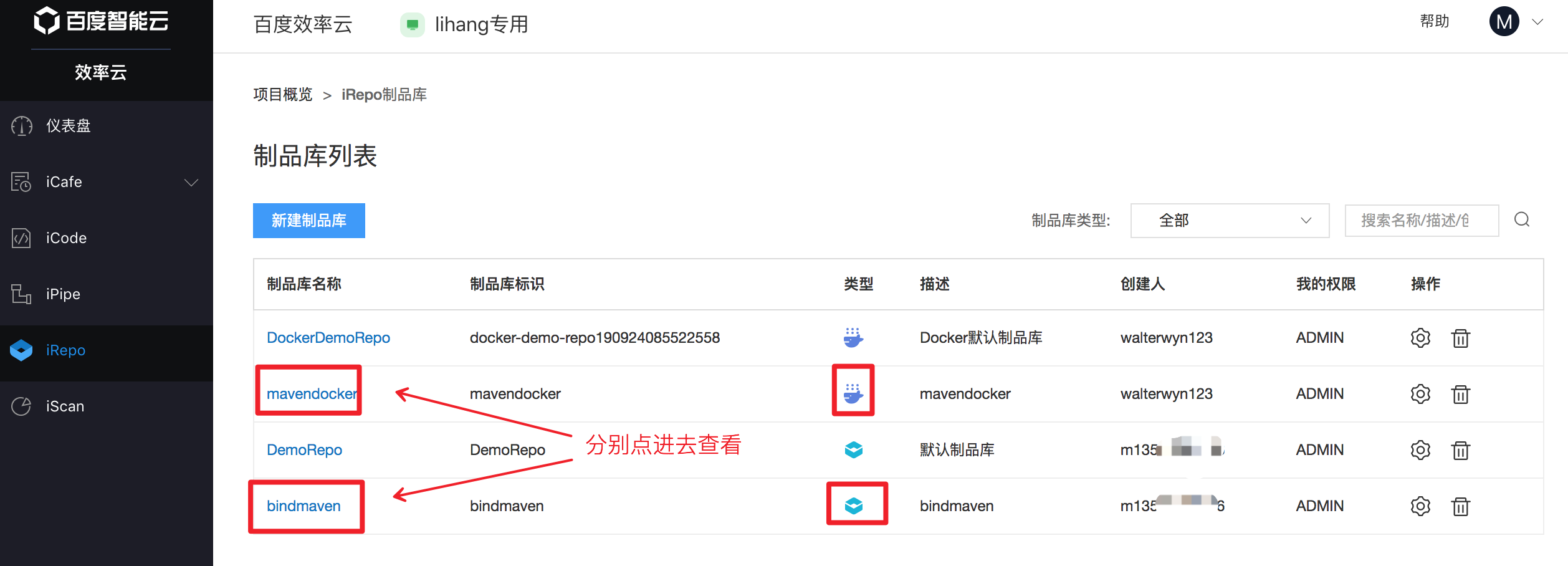The height and width of the screenshot is (566, 1568).
Task: Open the bindmaven repository link
Action: [x=304, y=506]
